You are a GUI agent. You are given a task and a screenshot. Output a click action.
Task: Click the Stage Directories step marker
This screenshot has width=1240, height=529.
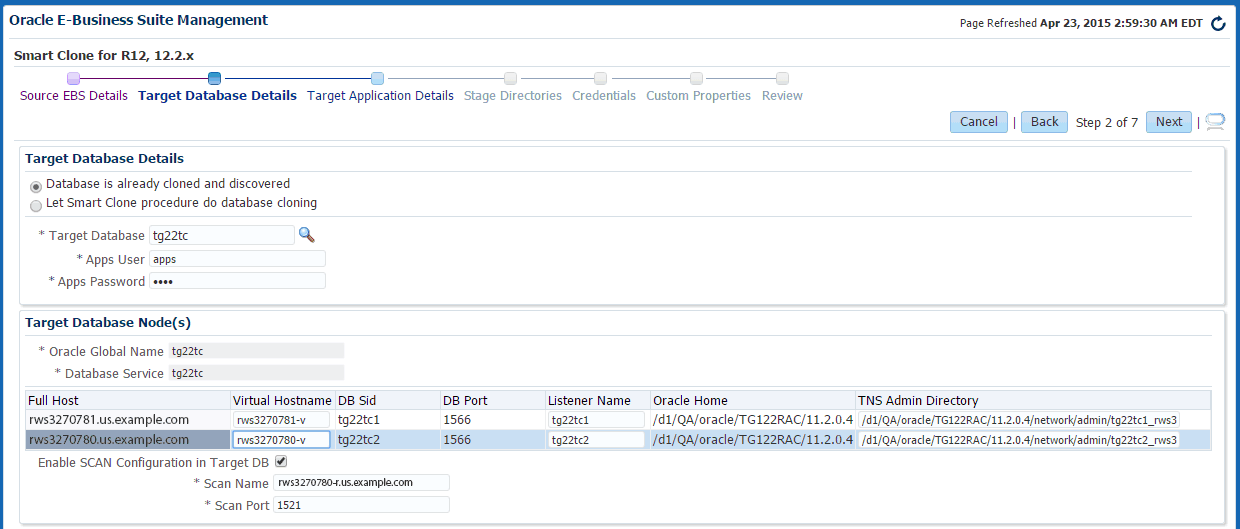pyautogui.click(x=511, y=78)
